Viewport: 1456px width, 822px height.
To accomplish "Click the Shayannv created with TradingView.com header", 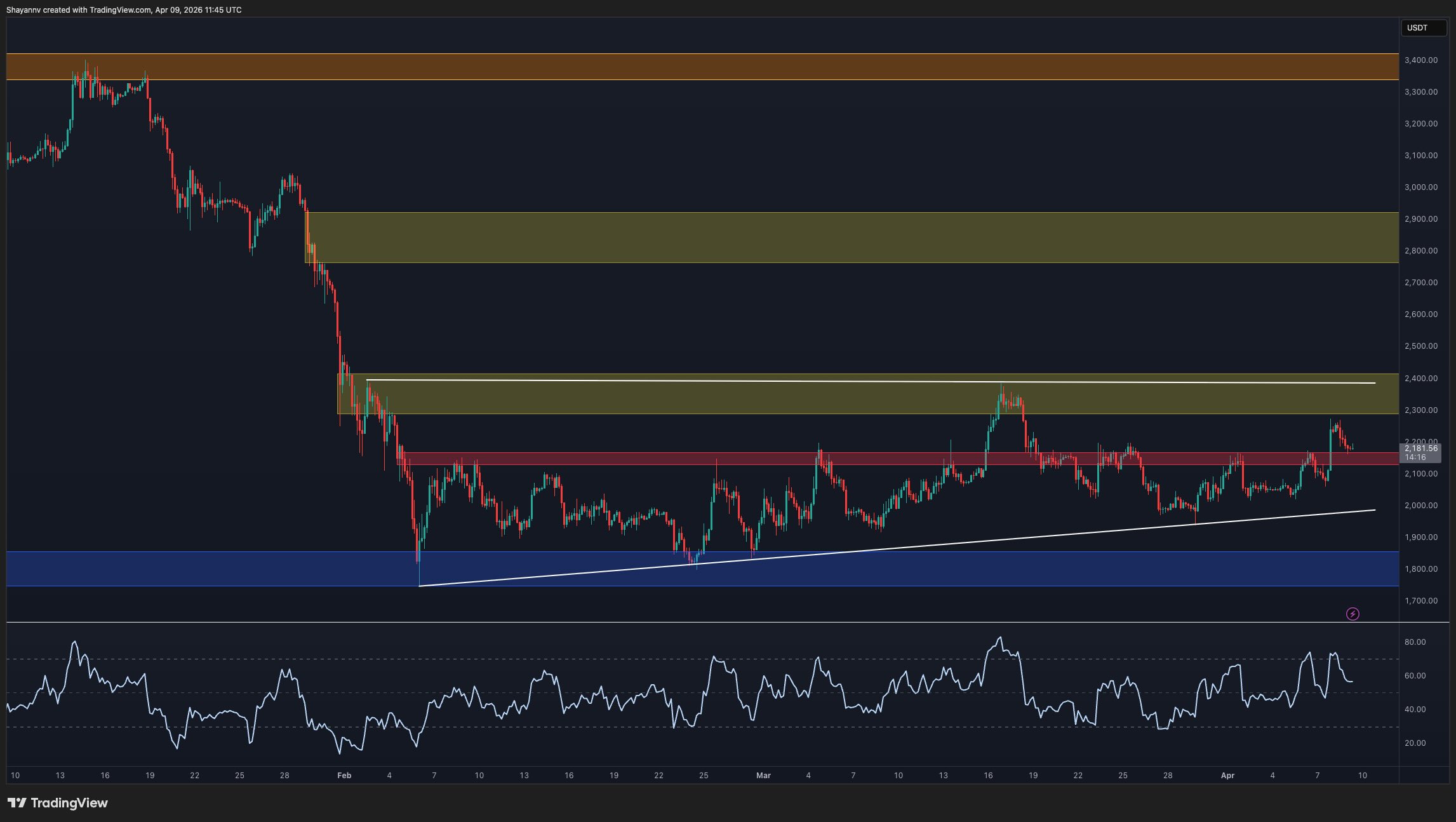I will point(124,10).
